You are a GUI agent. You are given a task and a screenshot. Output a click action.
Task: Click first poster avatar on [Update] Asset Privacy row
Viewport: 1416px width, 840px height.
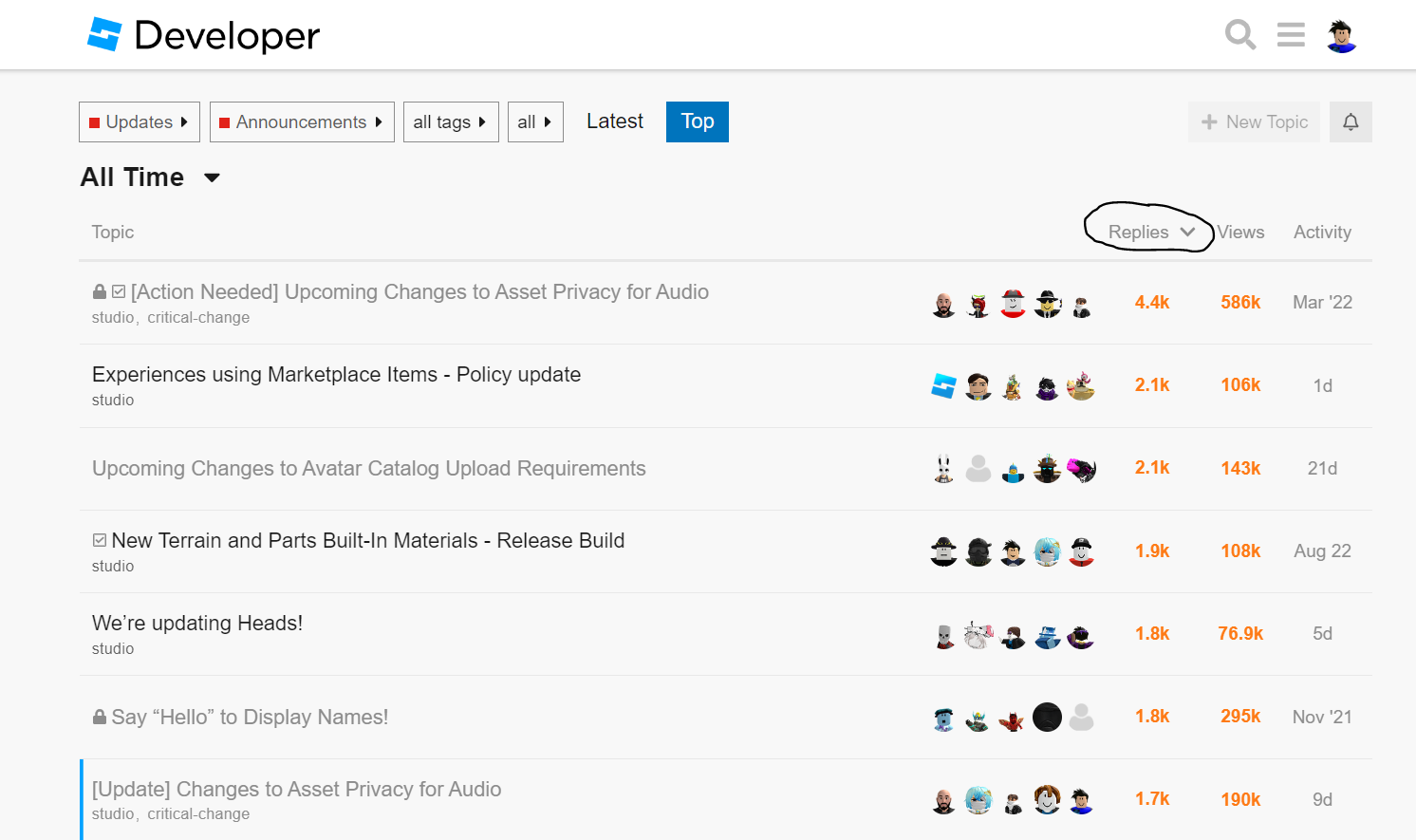(943, 800)
